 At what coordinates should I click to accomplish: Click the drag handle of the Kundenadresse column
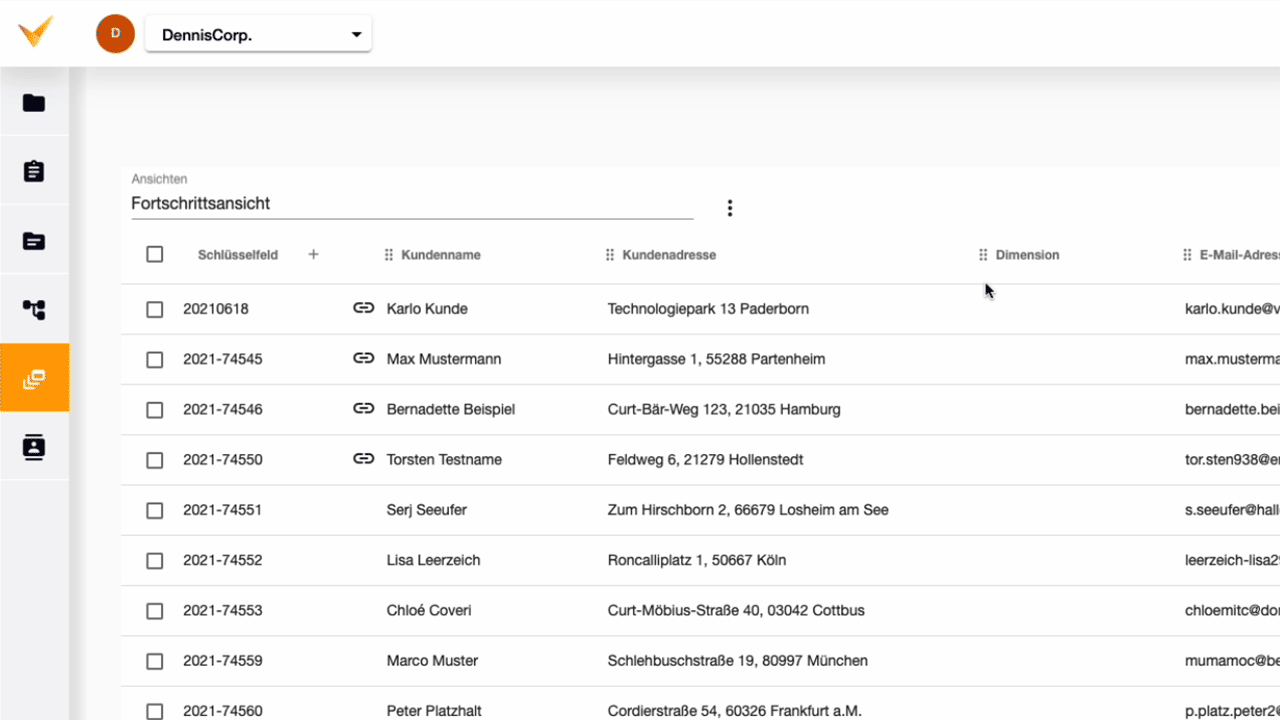610,255
